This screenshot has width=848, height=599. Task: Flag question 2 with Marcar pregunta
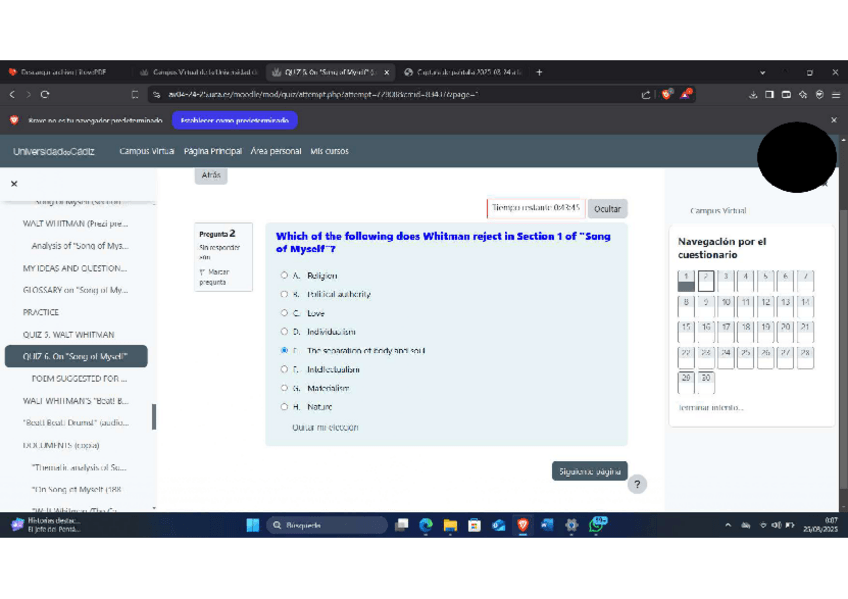click(x=213, y=277)
